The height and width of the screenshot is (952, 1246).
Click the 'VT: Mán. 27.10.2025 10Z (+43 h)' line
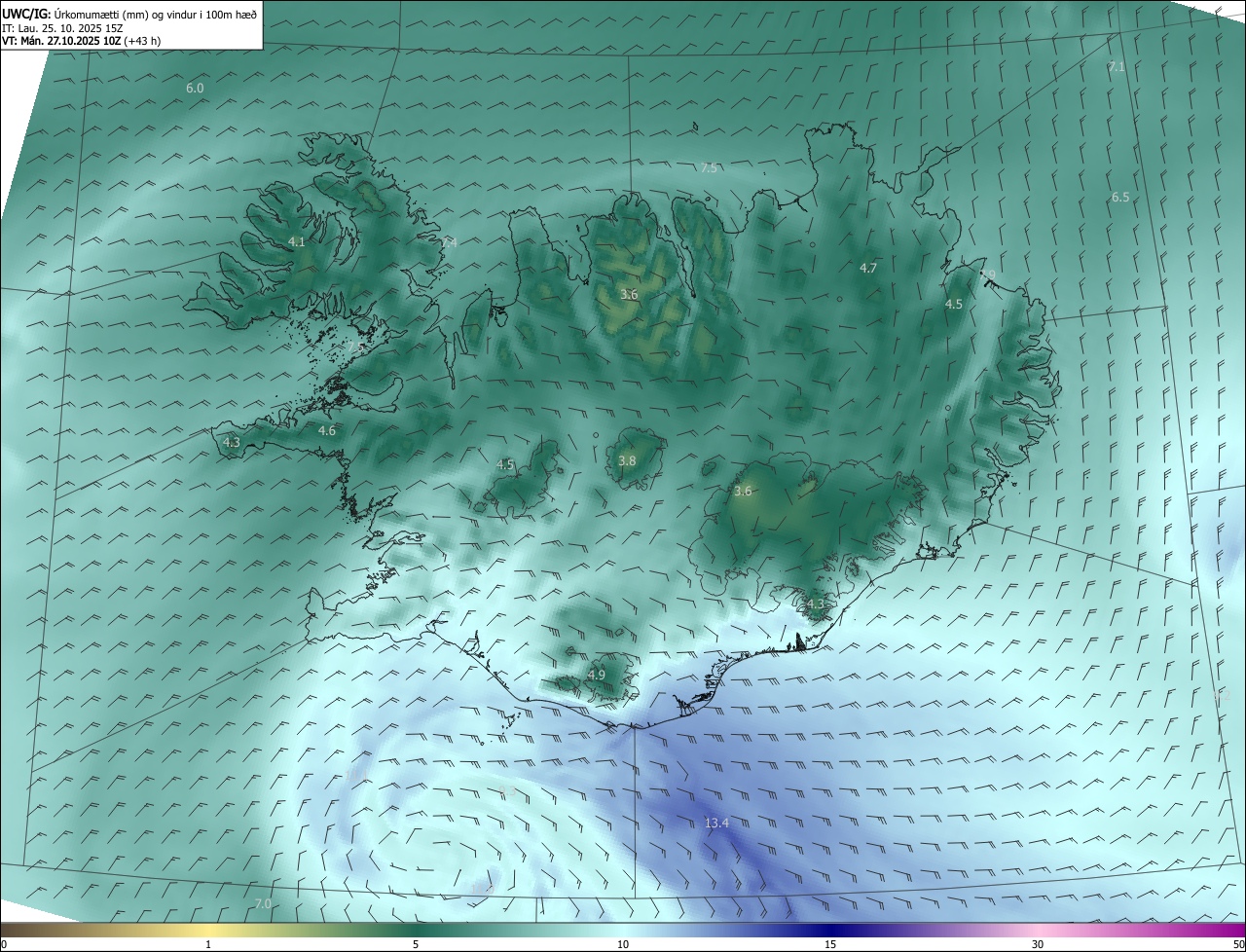82,41
